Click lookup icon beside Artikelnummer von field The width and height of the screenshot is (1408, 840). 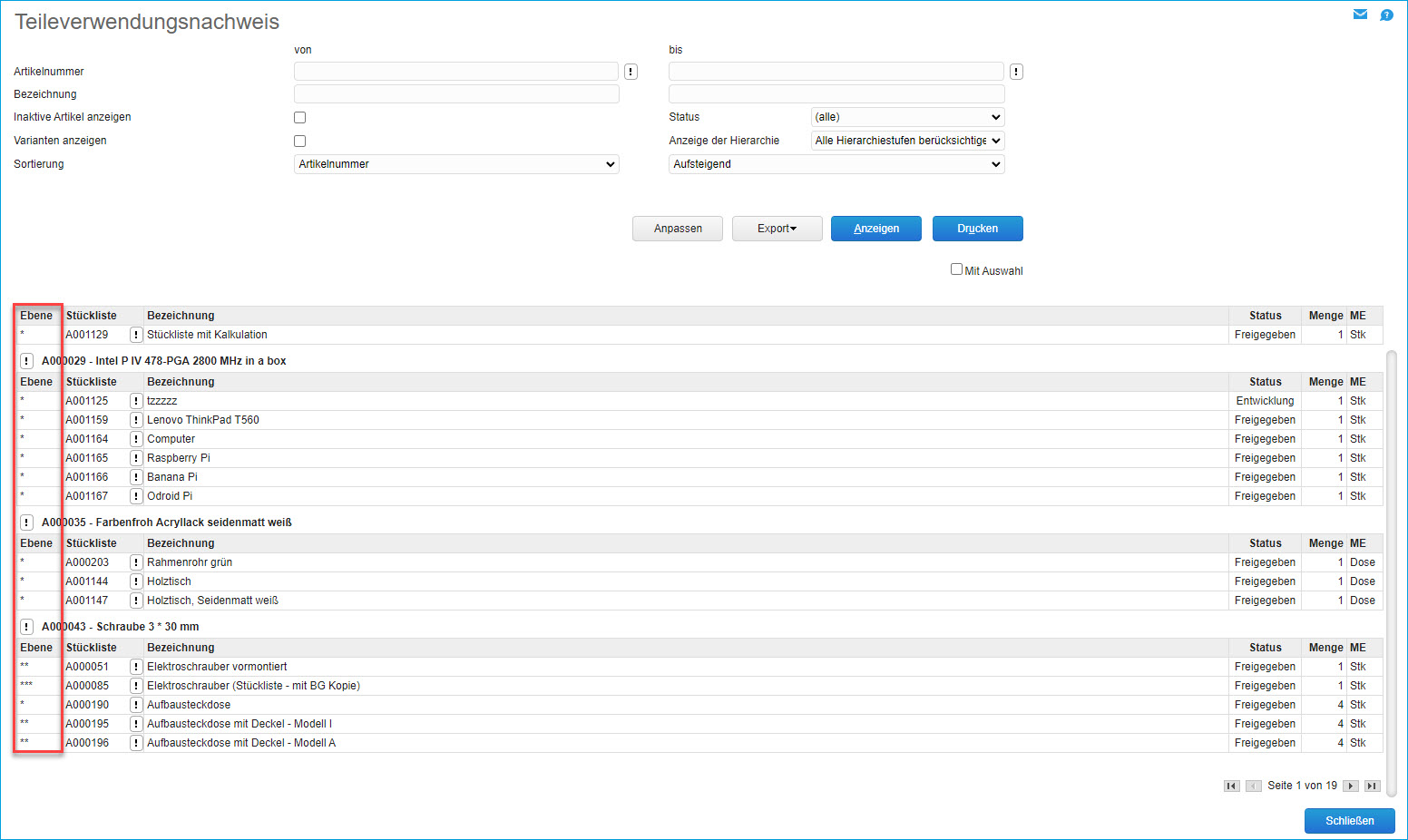coord(631,72)
